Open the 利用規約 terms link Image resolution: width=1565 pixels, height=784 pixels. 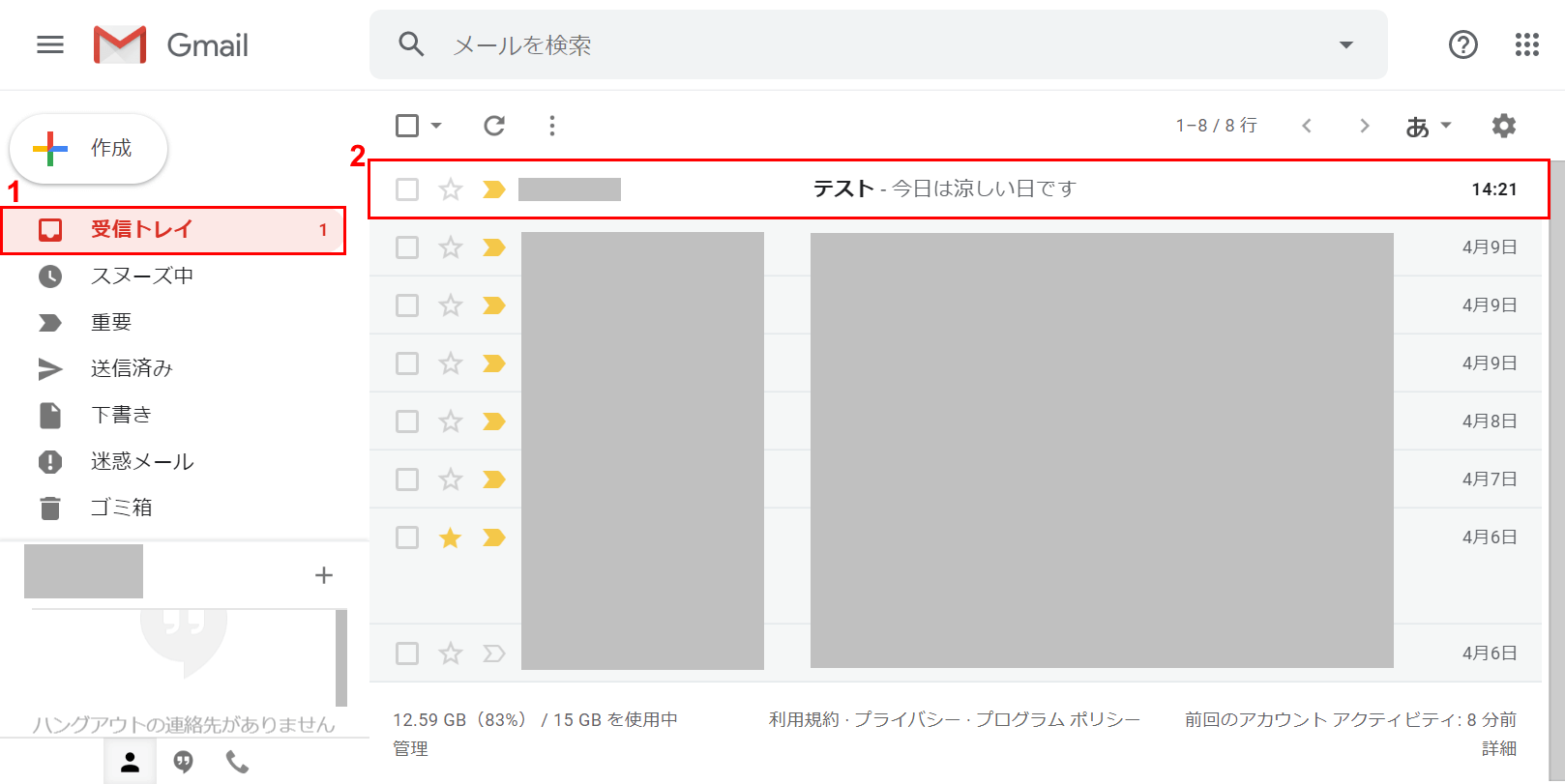pyautogui.click(x=804, y=719)
